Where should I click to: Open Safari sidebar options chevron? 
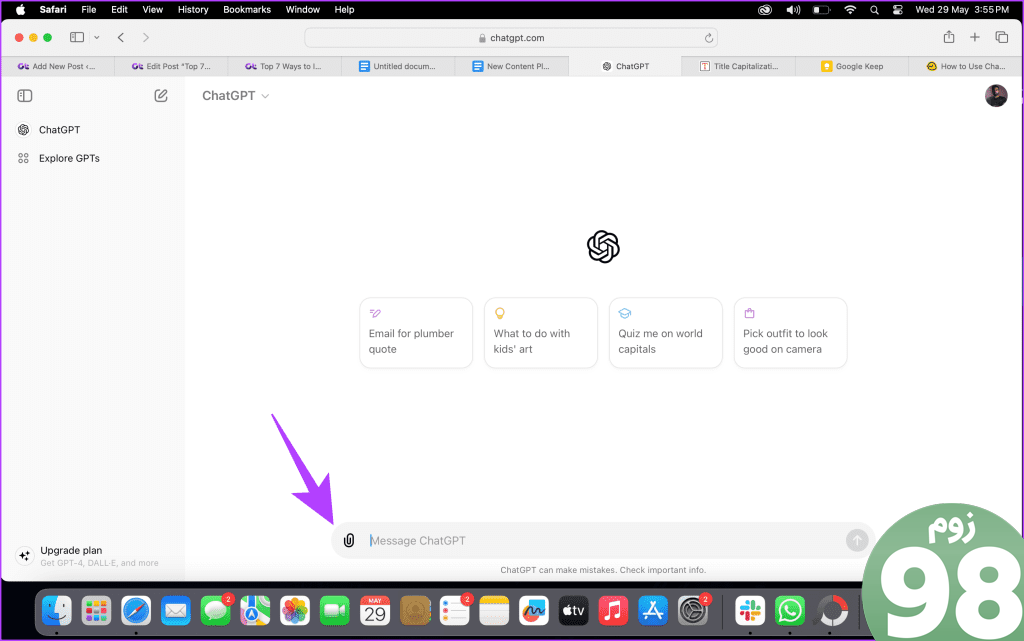tap(97, 38)
